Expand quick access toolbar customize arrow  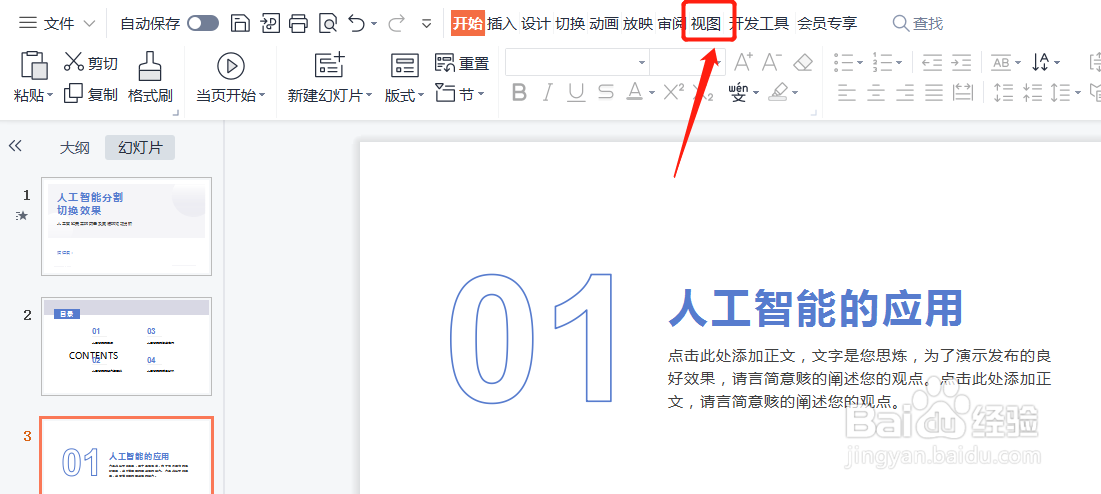(426, 25)
